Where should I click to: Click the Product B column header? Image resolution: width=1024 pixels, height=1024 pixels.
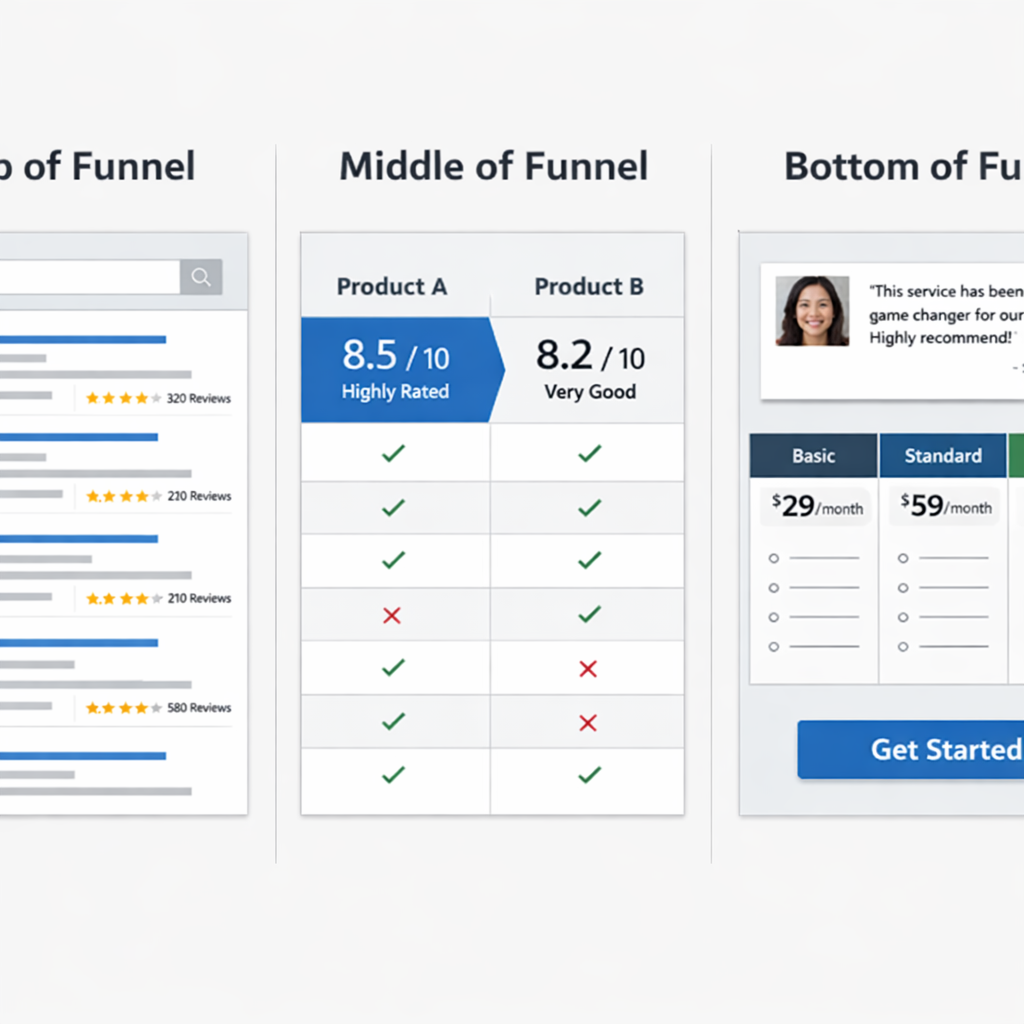(x=589, y=287)
